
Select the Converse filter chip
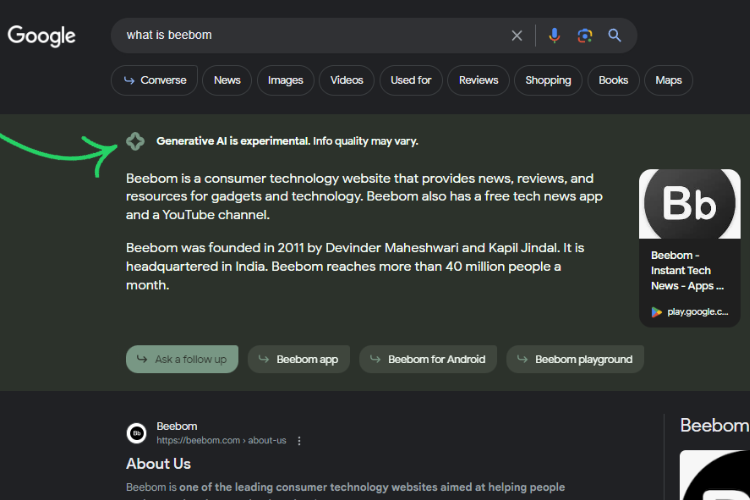pyautogui.click(x=154, y=80)
